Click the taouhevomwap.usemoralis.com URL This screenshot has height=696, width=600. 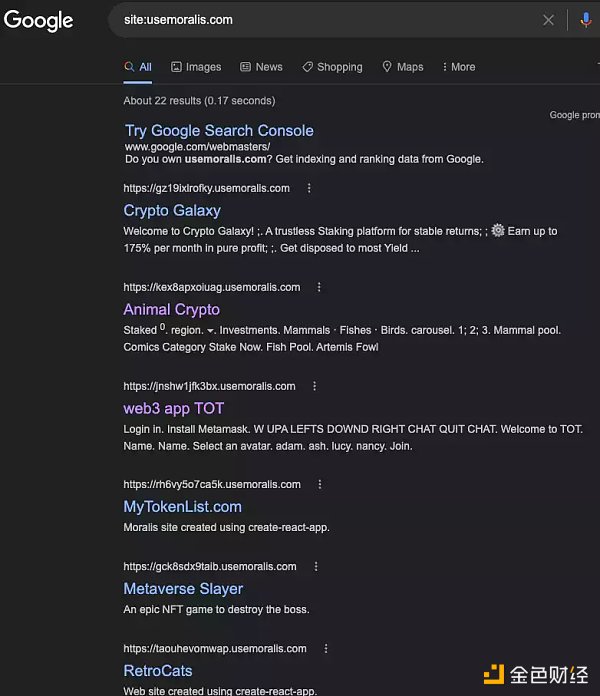[215, 649]
